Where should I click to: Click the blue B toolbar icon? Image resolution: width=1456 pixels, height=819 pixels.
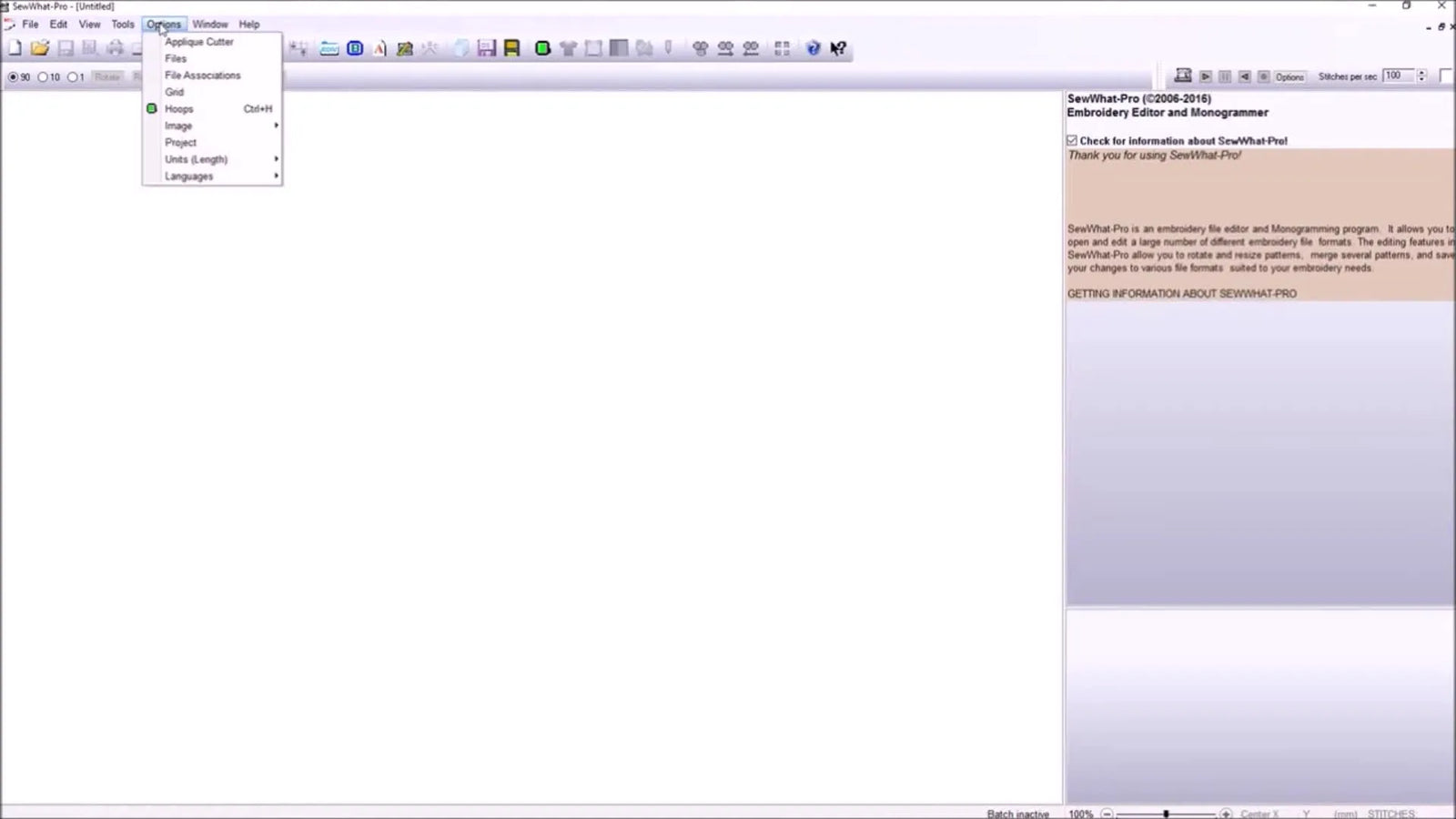[355, 48]
